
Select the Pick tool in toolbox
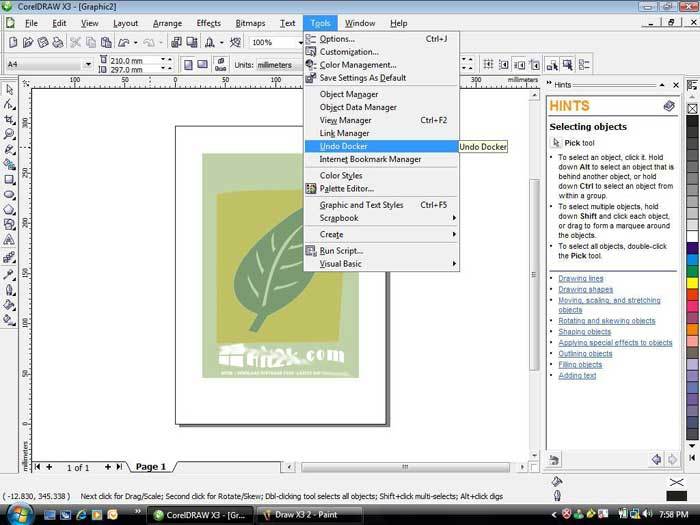click(9, 89)
